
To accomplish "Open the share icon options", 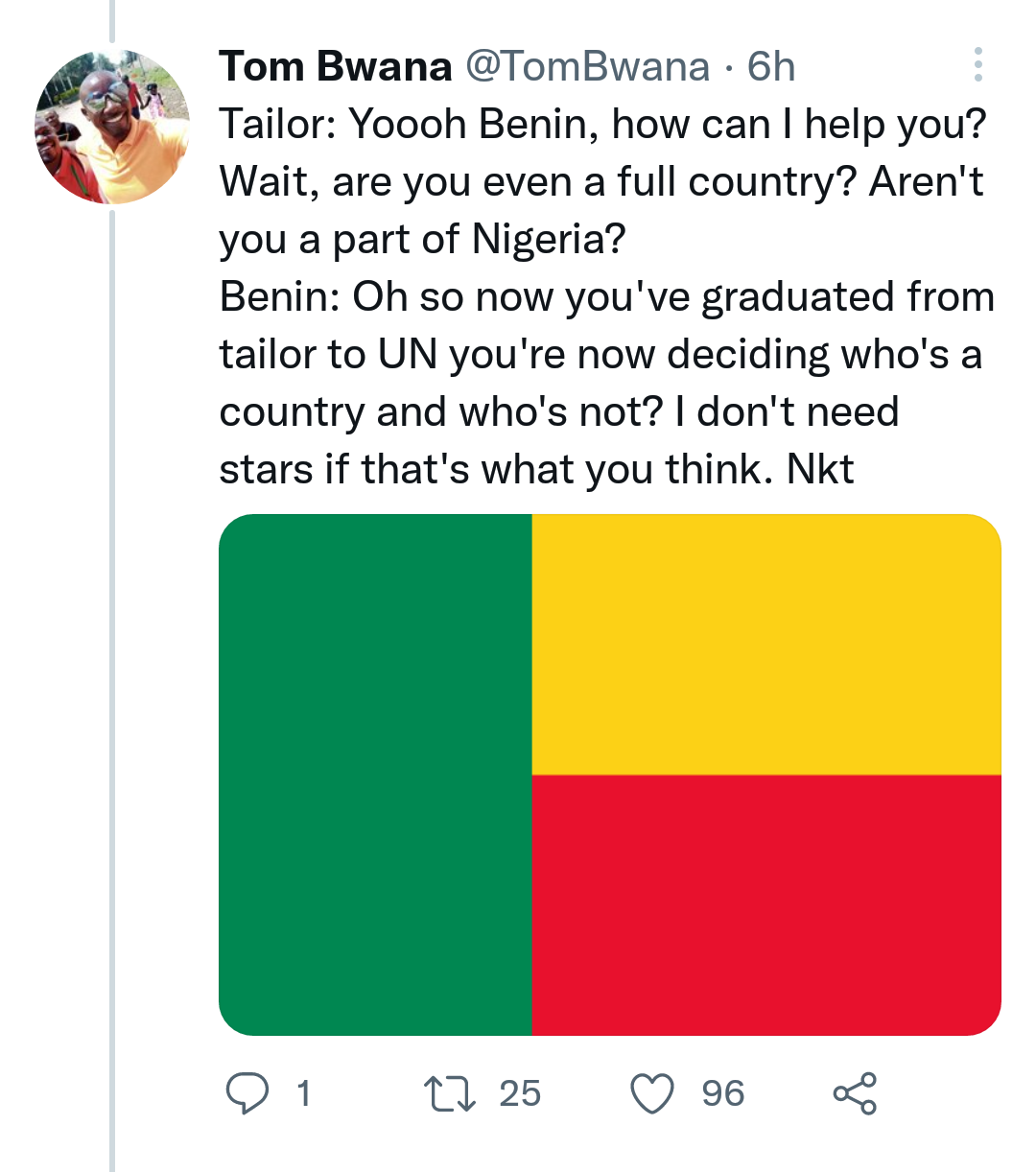I will (855, 1093).
